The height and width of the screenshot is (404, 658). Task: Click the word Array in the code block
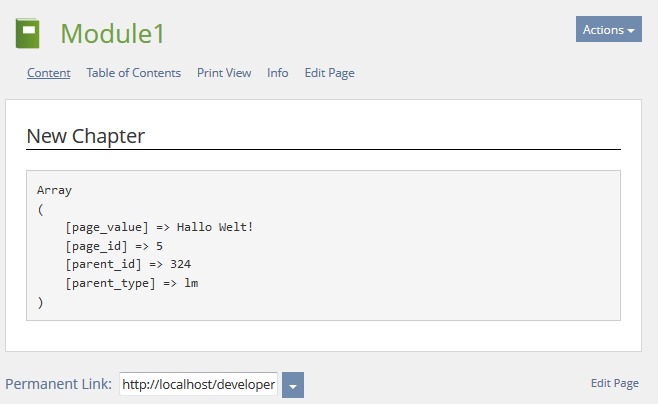tap(54, 189)
